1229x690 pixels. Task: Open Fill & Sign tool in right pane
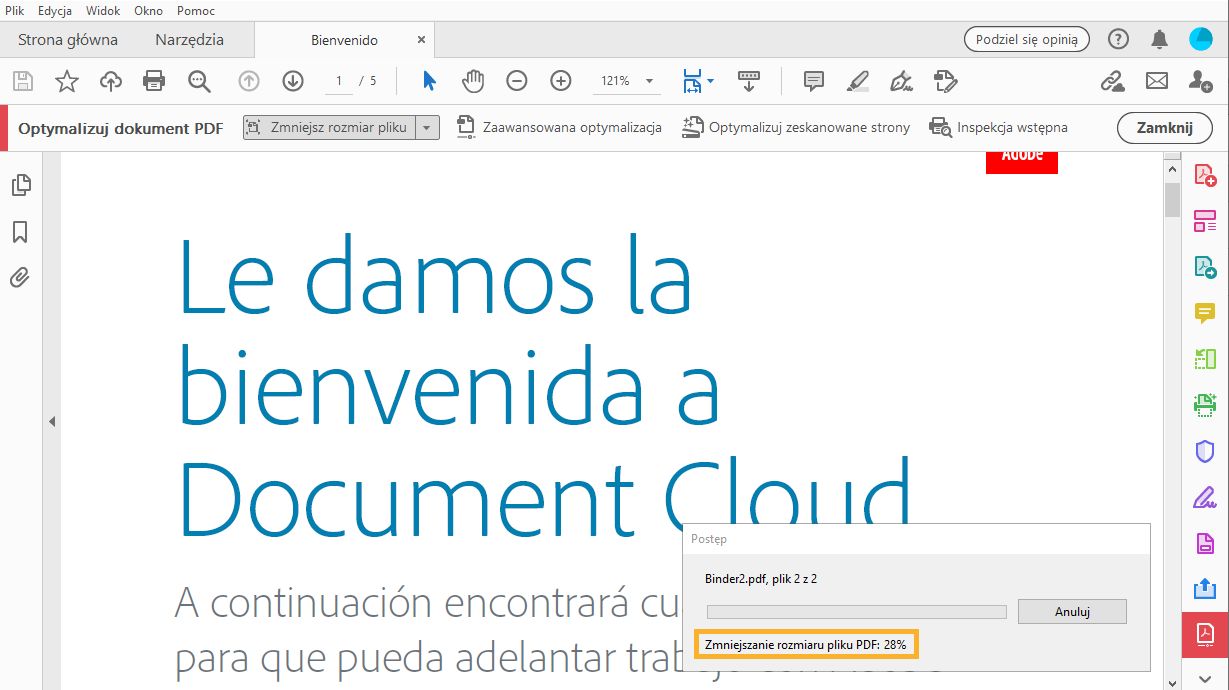click(1205, 497)
